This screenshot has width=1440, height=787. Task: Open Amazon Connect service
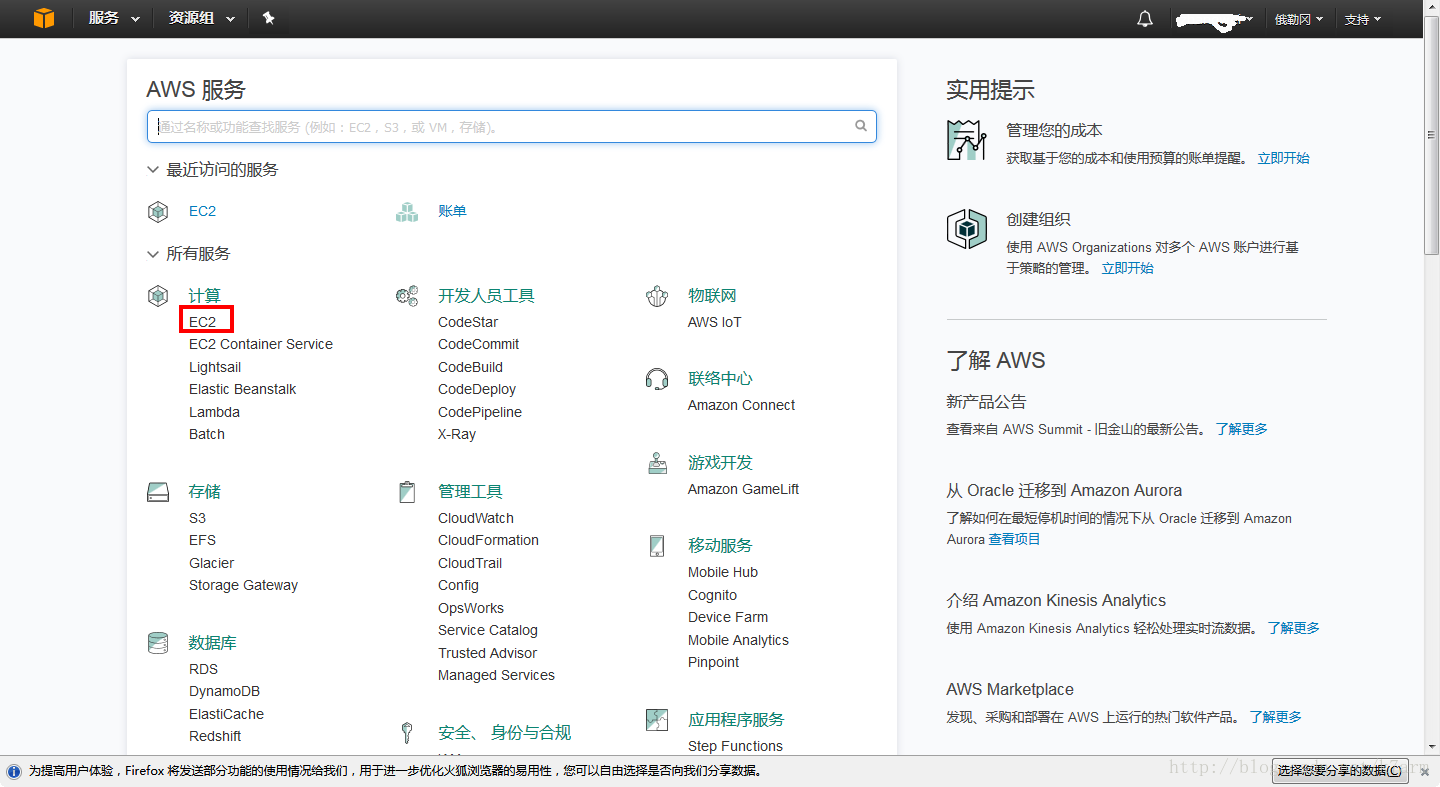point(742,405)
